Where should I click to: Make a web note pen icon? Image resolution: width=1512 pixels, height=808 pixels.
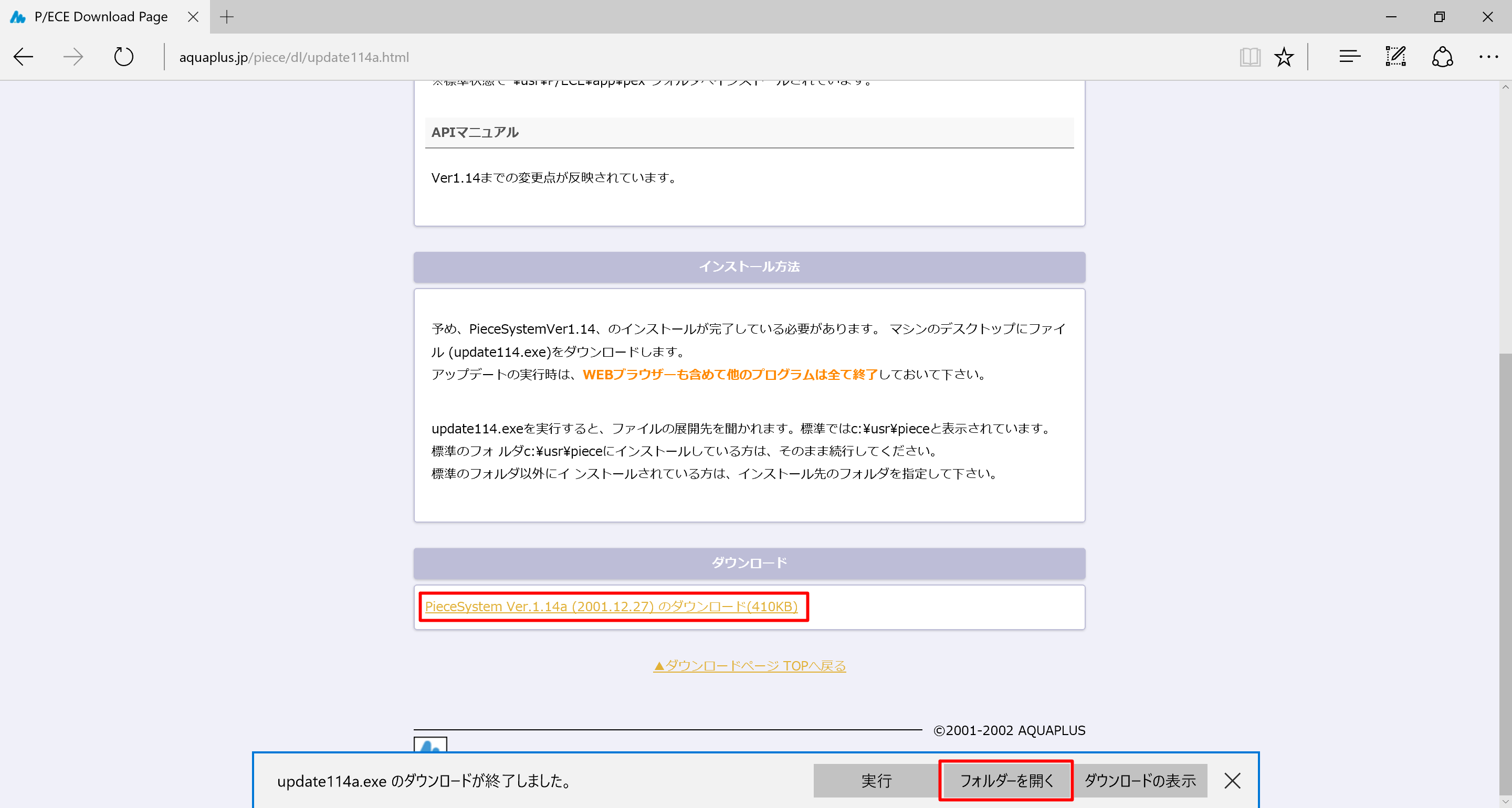1395,57
